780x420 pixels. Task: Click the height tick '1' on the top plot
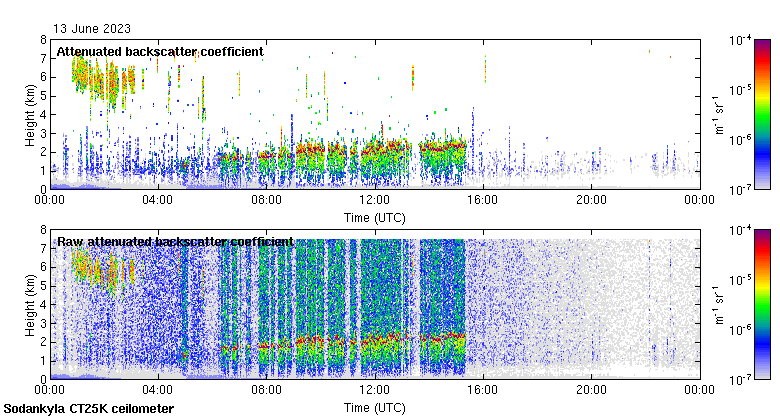click(43, 171)
